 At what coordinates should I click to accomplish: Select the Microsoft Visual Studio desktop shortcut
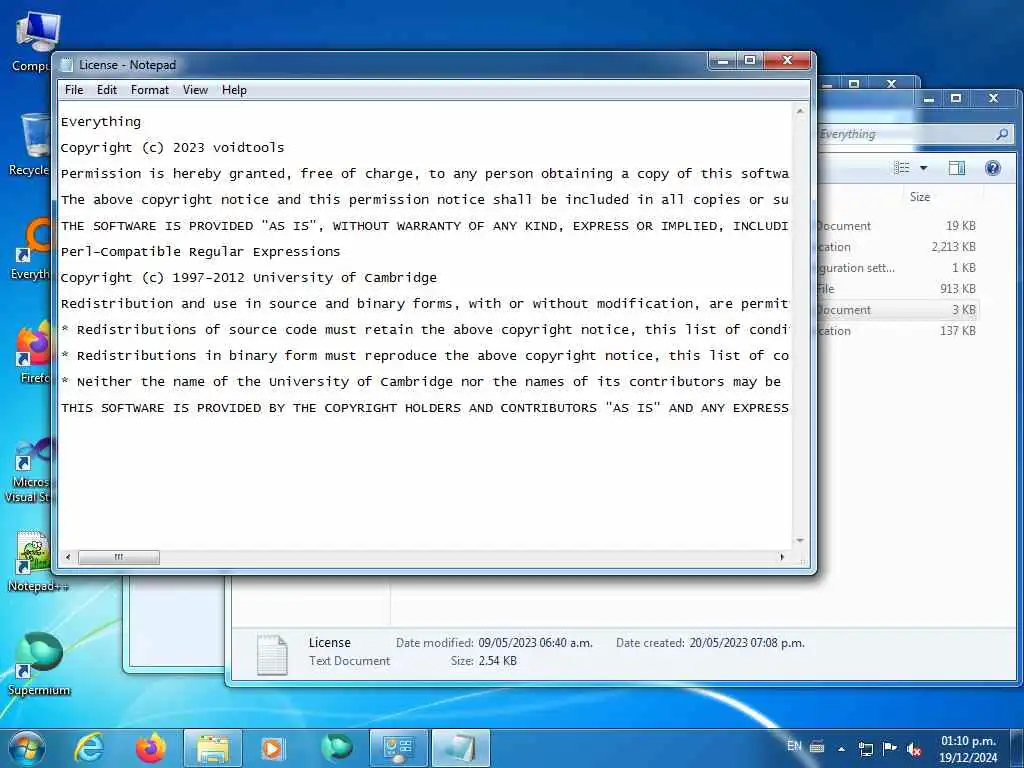click(x=27, y=470)
